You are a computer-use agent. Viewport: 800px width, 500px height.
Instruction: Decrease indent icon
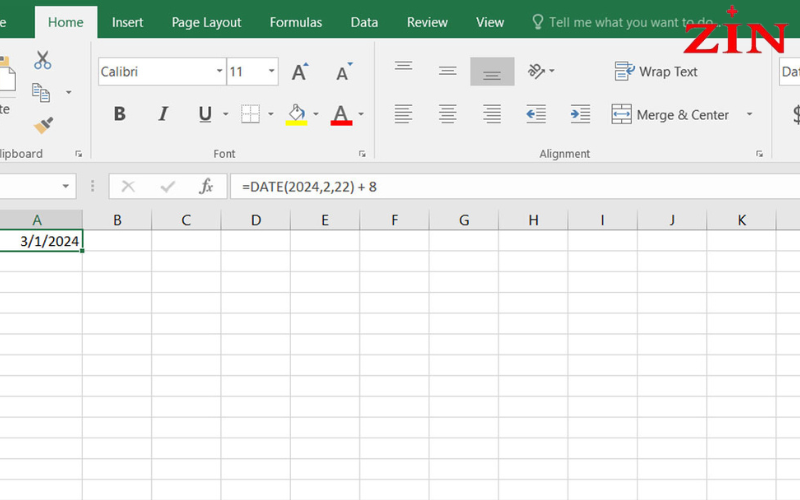click(536, 114)
